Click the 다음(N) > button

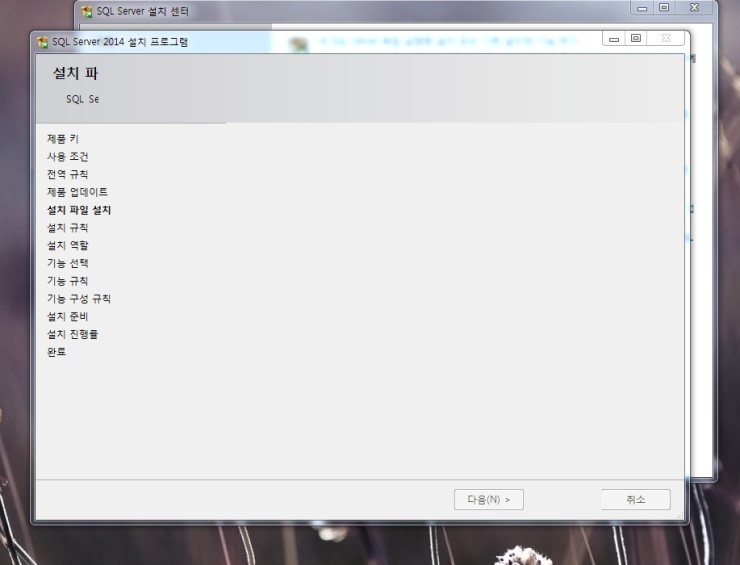pos(488,499)
